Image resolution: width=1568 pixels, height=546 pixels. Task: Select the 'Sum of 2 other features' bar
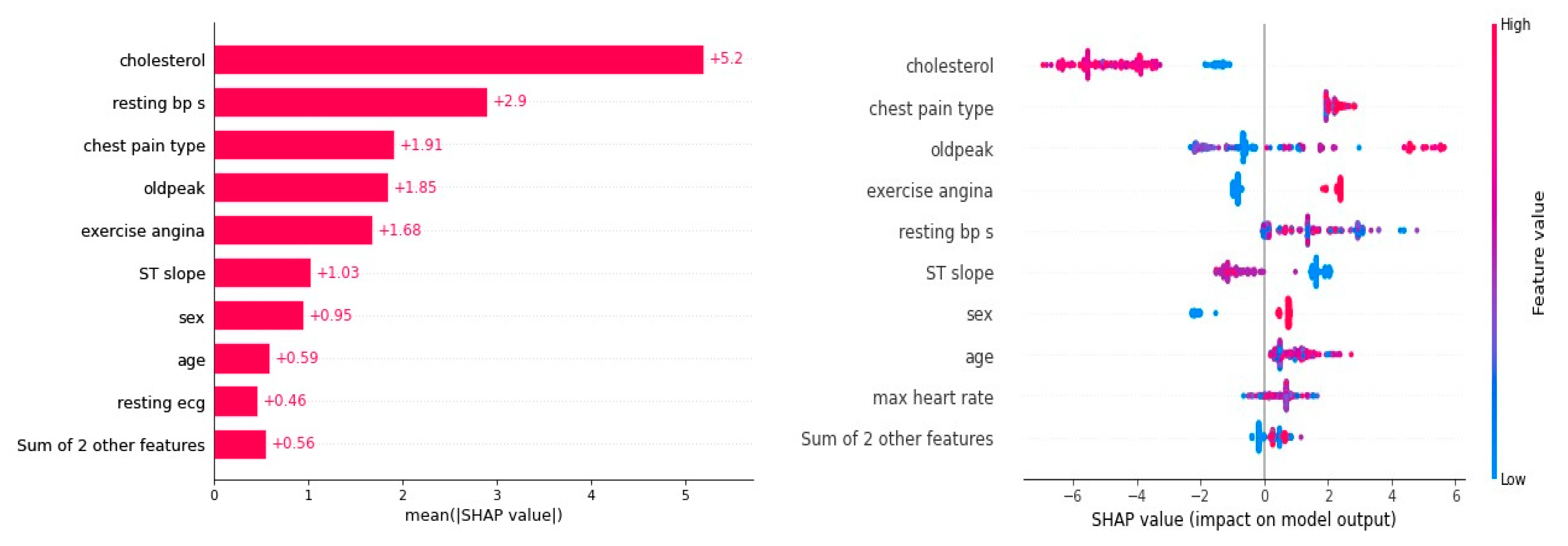[x=239, y=444]
